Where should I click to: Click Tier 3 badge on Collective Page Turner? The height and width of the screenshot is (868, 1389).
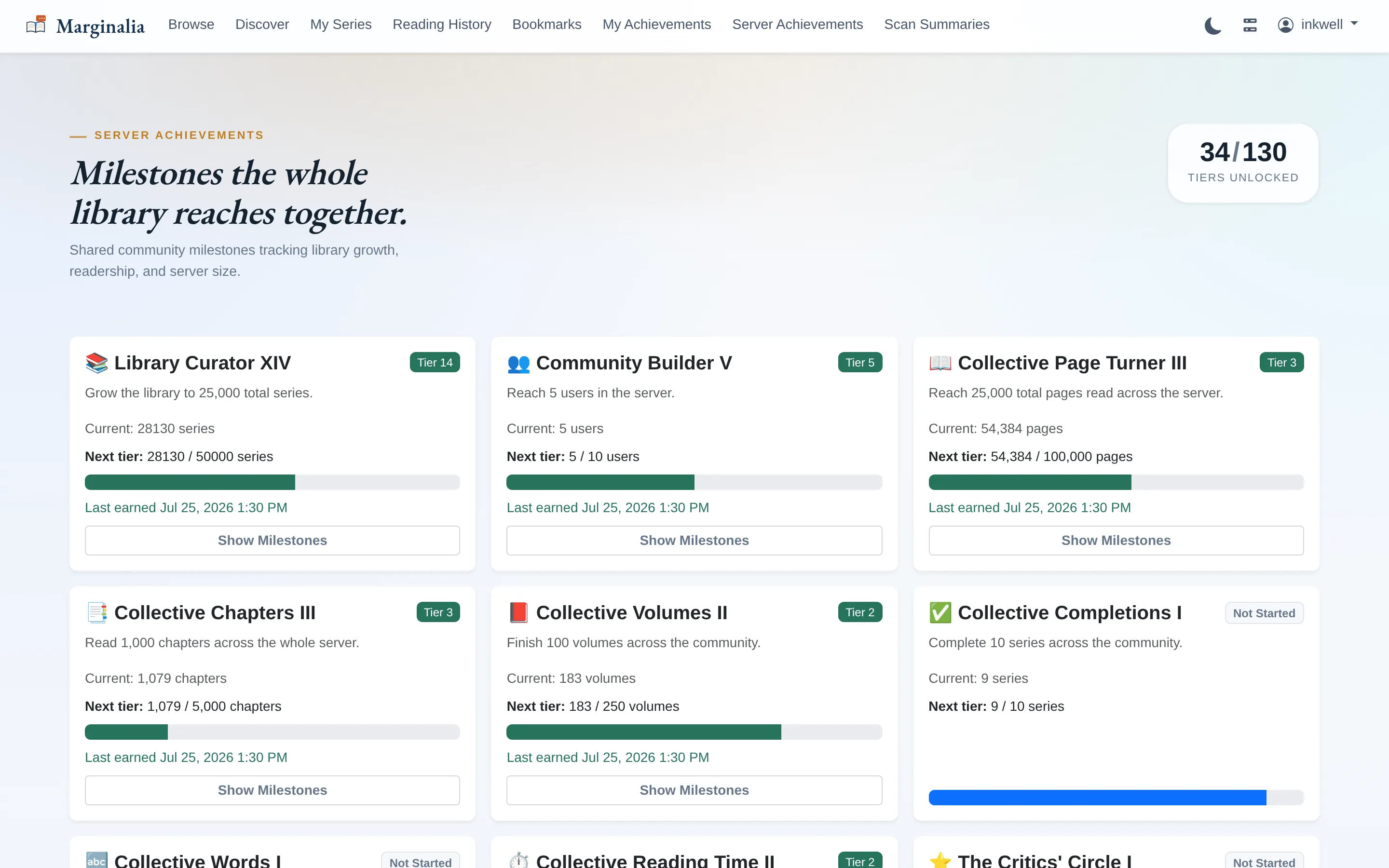click(x=1281, y=362)
